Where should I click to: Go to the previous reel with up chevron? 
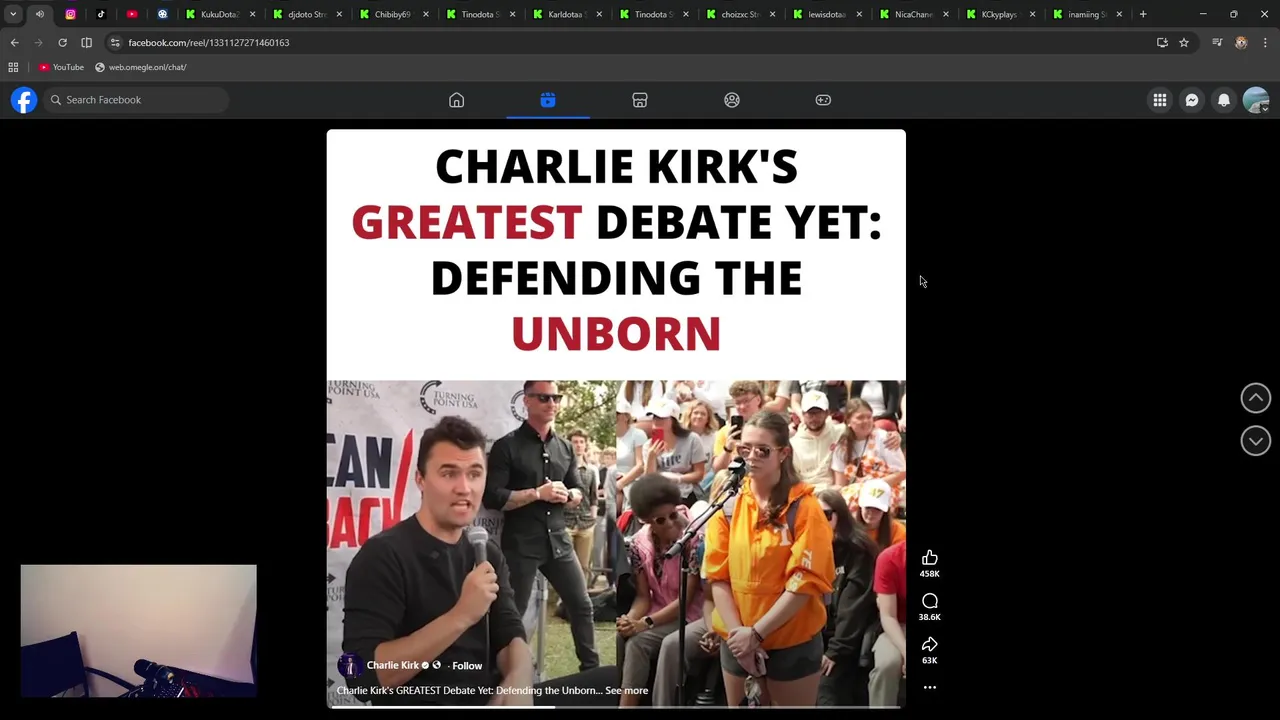(x=1256, y=398)
